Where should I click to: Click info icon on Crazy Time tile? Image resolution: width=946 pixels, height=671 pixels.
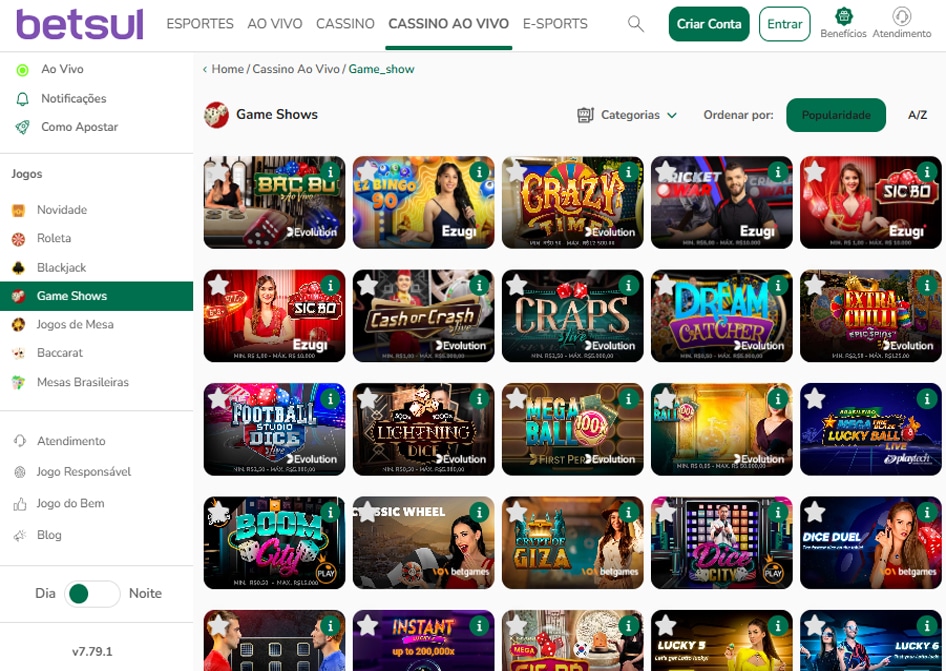pyautogui.click(x=629, y=173)
